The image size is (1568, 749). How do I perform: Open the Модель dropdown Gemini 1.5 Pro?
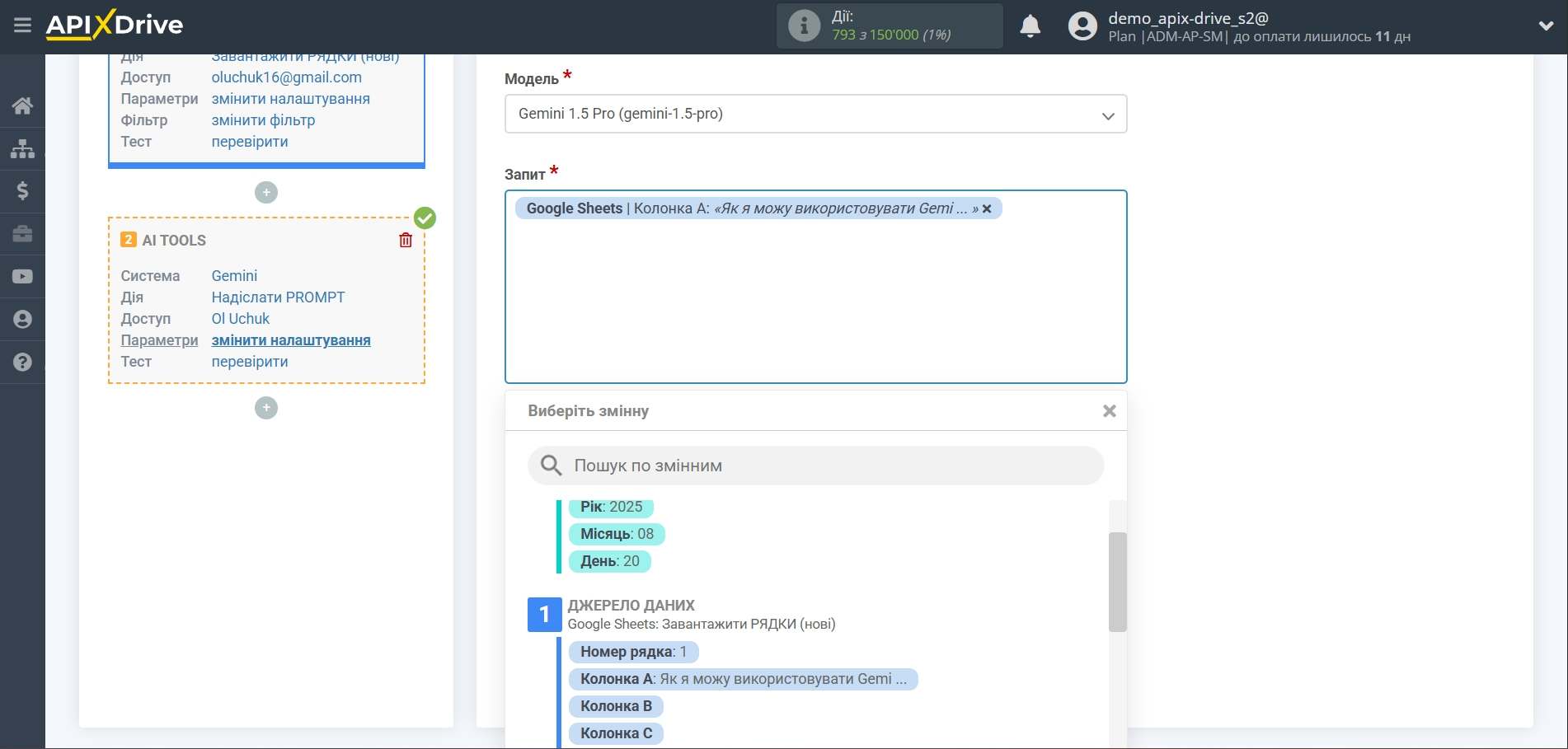(815, 114)
